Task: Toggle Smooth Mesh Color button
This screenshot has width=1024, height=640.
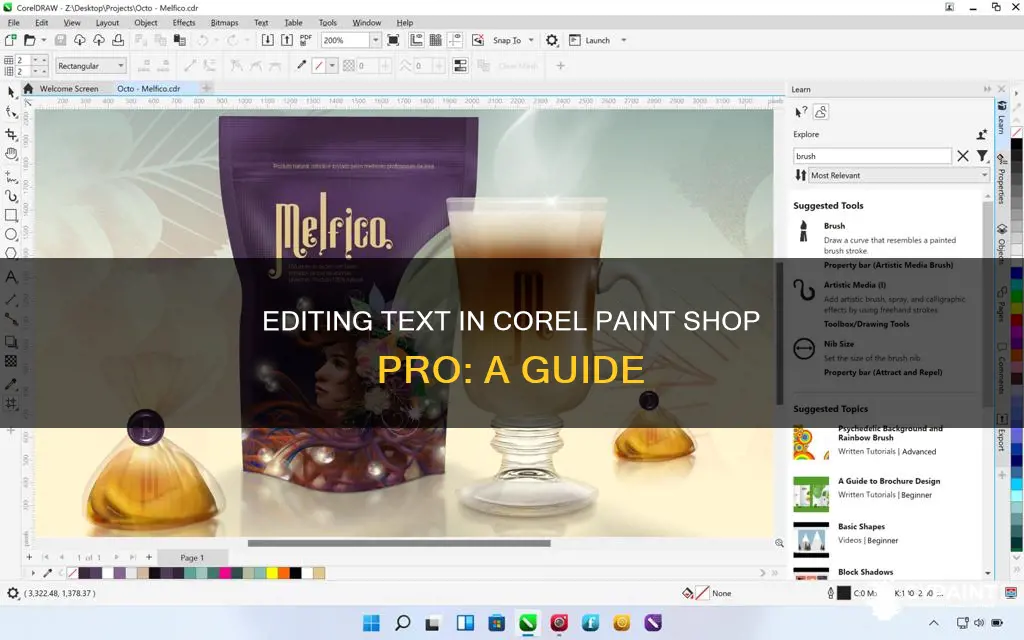Action: coord(460,66)
